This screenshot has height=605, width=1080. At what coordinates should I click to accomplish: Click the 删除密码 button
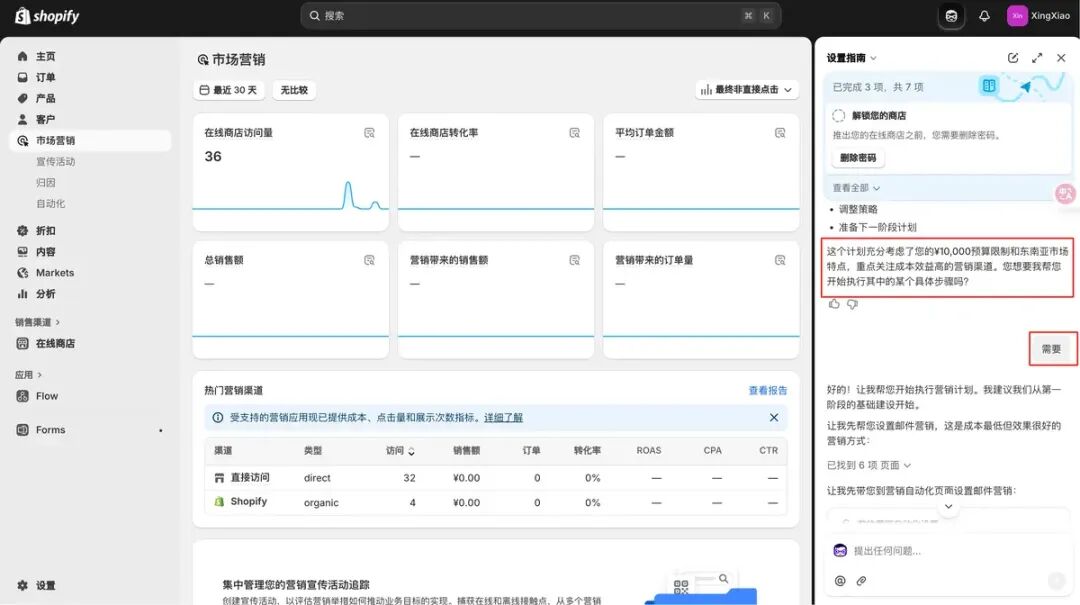858,158
